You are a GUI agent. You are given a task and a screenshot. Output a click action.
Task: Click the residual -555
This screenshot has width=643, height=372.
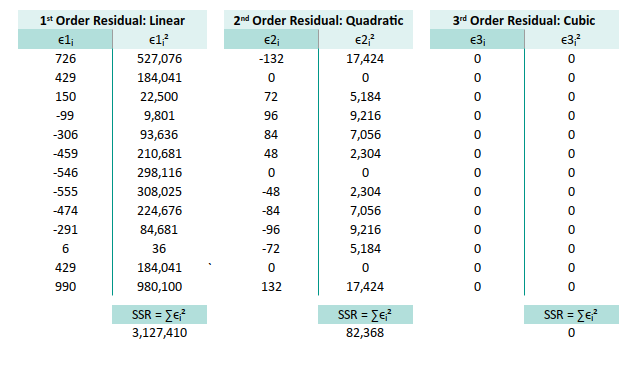[x=66, y=192]
